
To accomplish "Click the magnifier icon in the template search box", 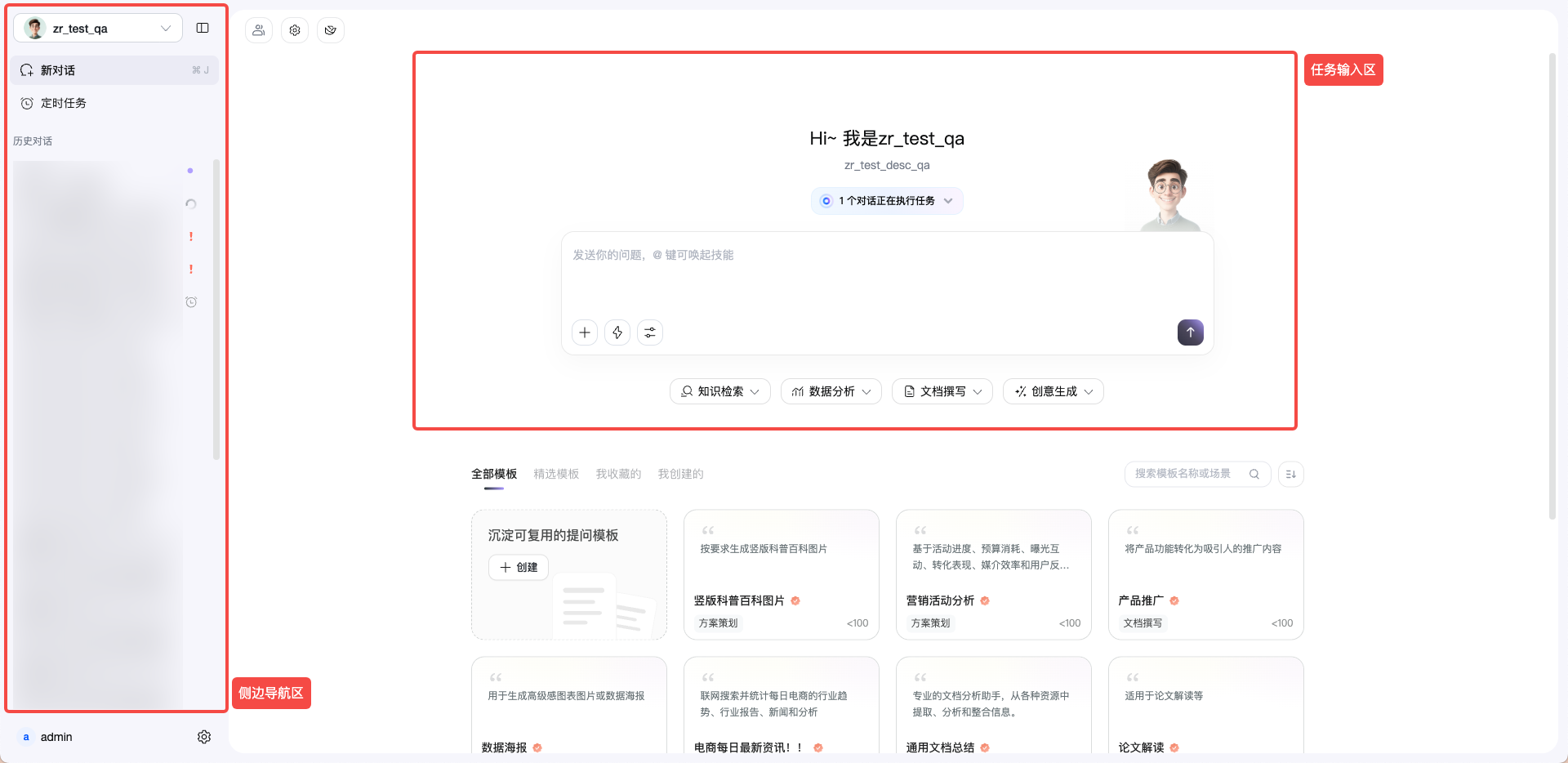I will tap(1254, 474).
